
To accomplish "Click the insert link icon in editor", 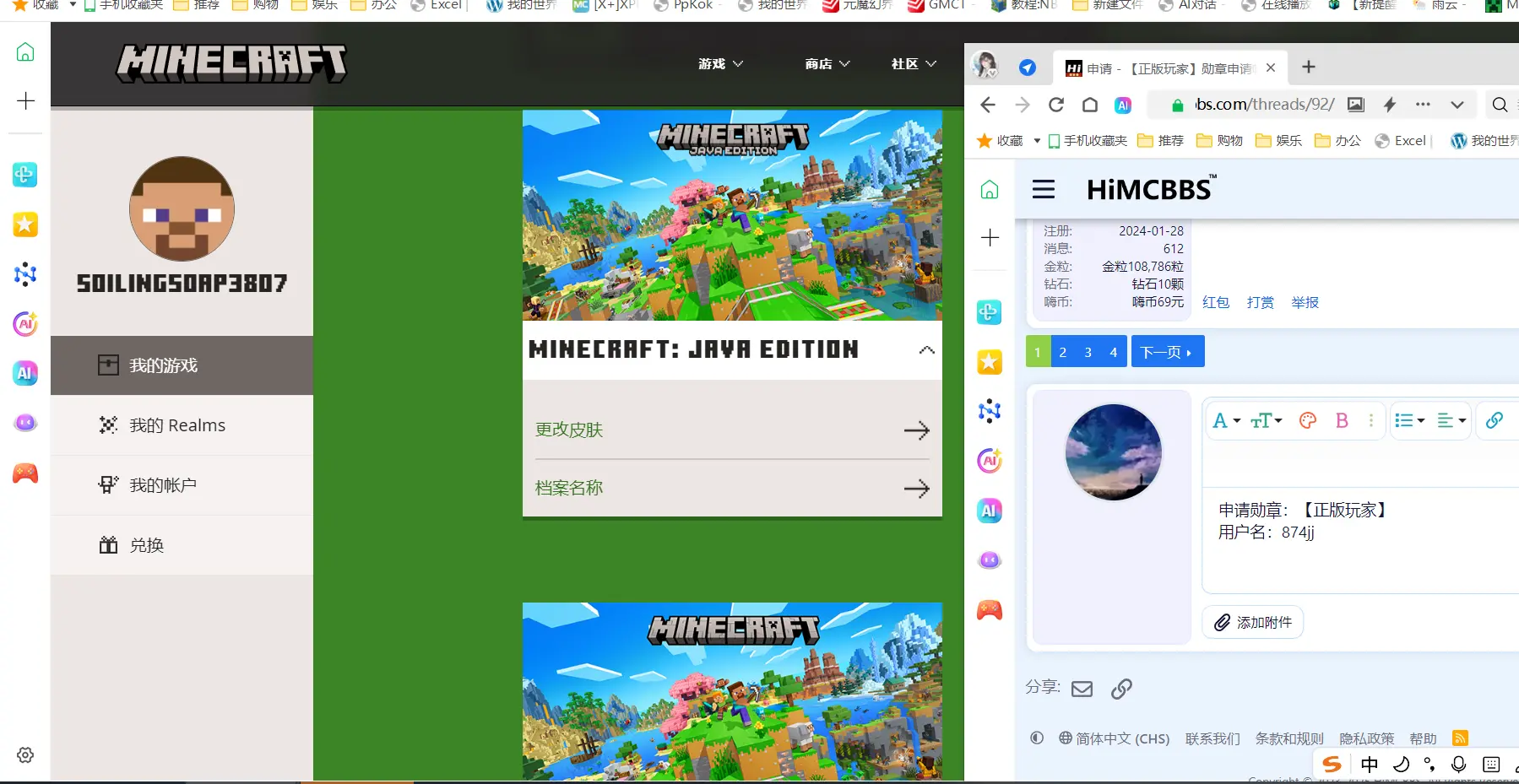I will [1494, 420].
